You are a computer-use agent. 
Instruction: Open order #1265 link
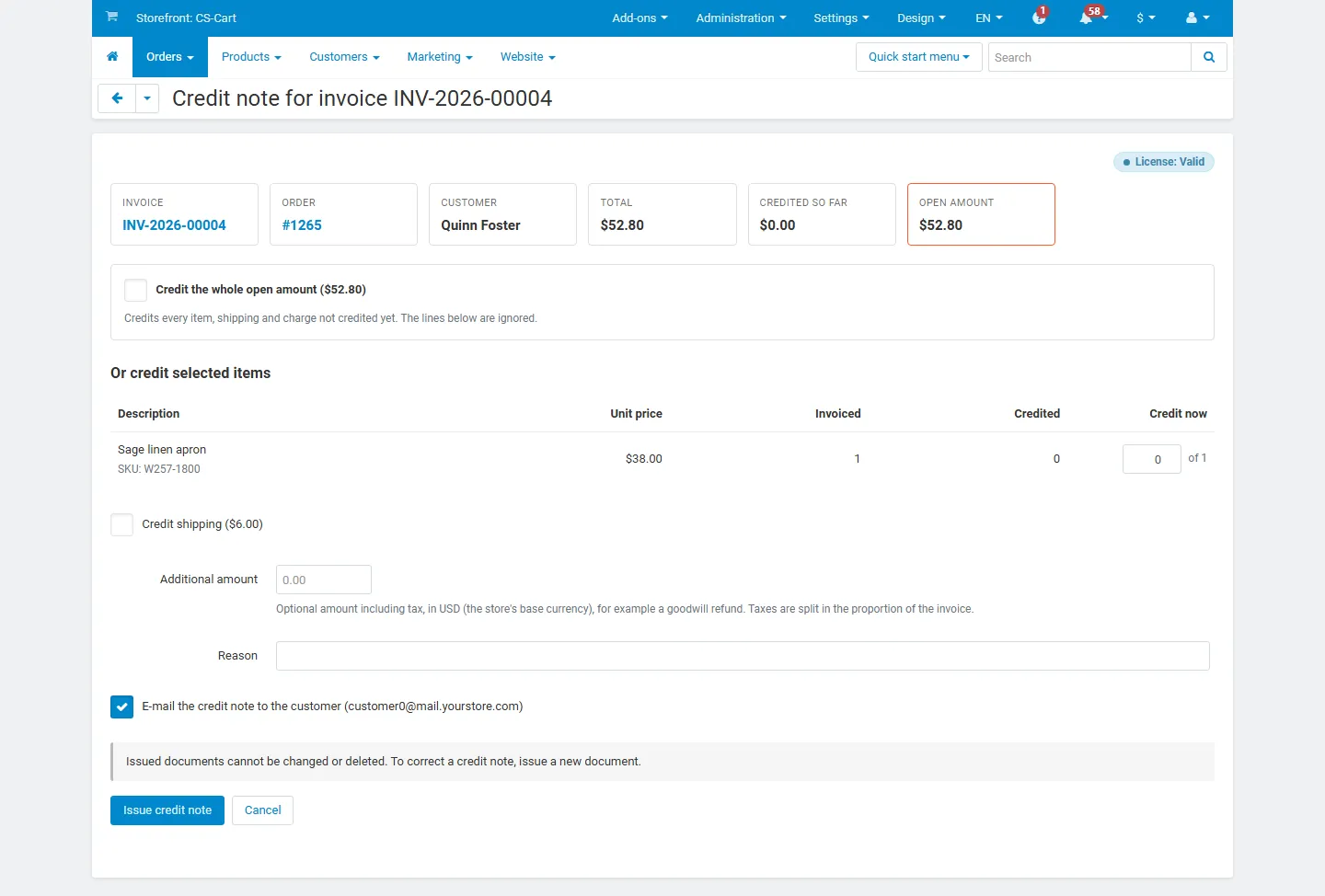click(302, 225)
